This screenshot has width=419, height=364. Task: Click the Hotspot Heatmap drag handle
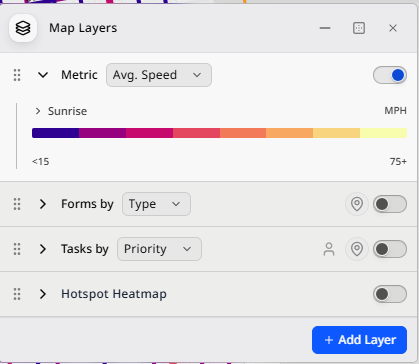click(17, 294)
